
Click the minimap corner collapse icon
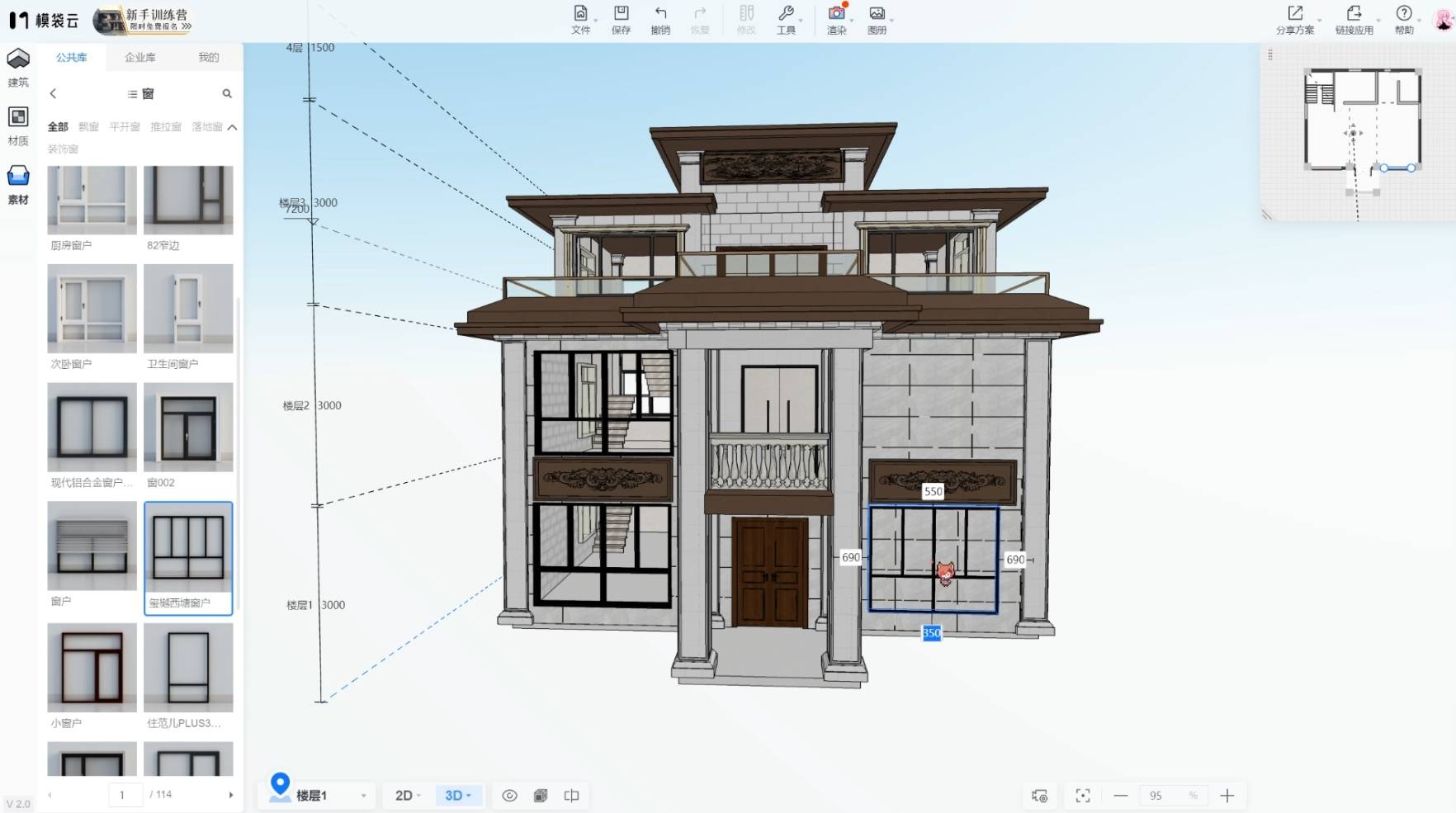pos(1267,215)
